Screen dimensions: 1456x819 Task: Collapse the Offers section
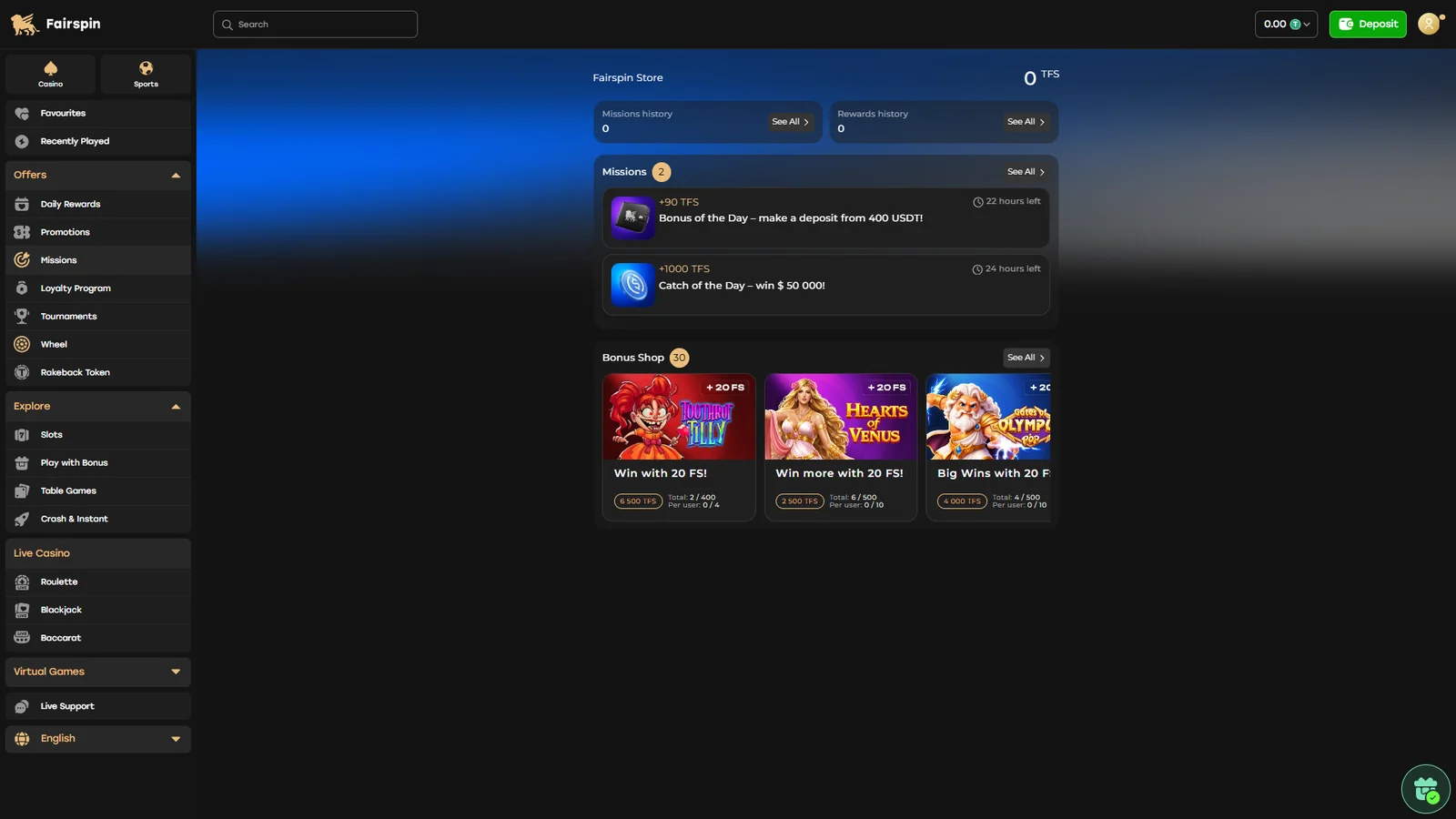(98, 175)
